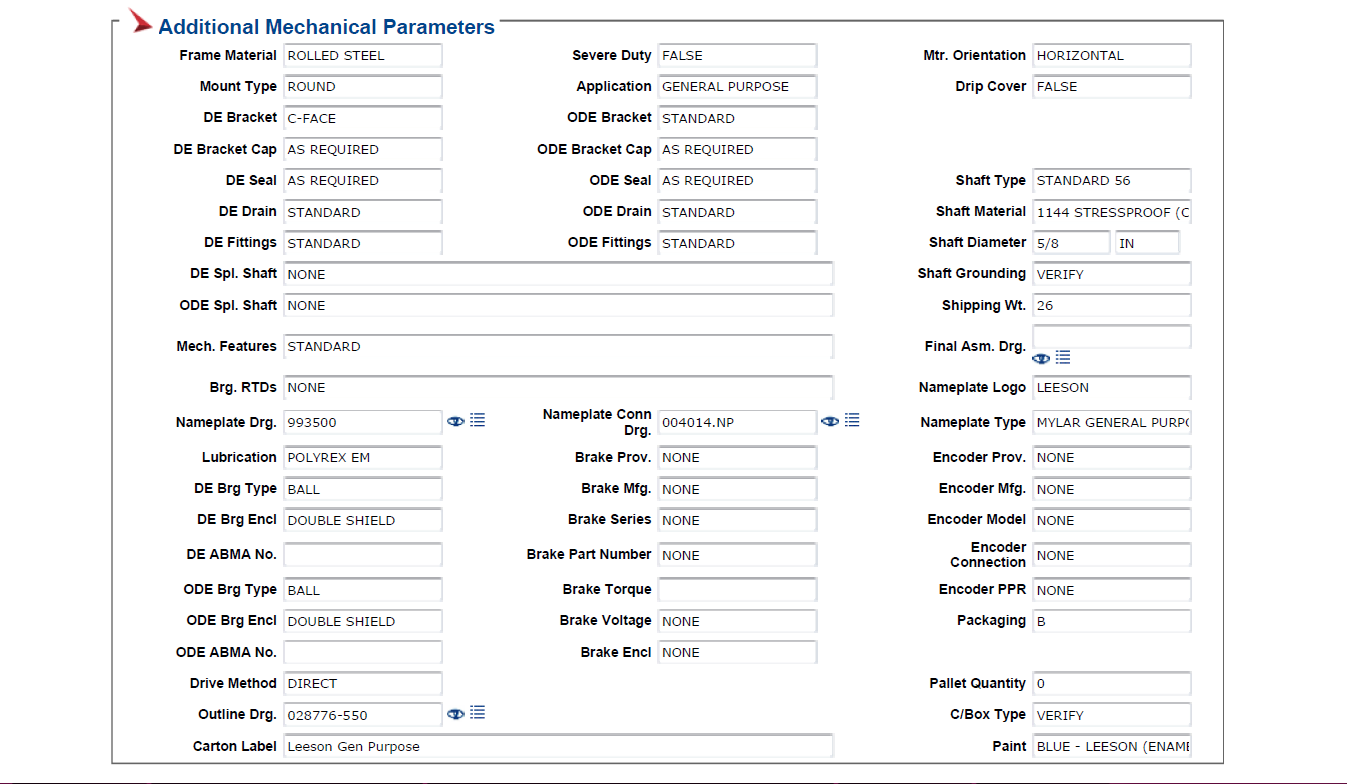This screenshot has width=1347, height=784.
Task: Click the Pallet Quantity field
Action: [1112, 684]
